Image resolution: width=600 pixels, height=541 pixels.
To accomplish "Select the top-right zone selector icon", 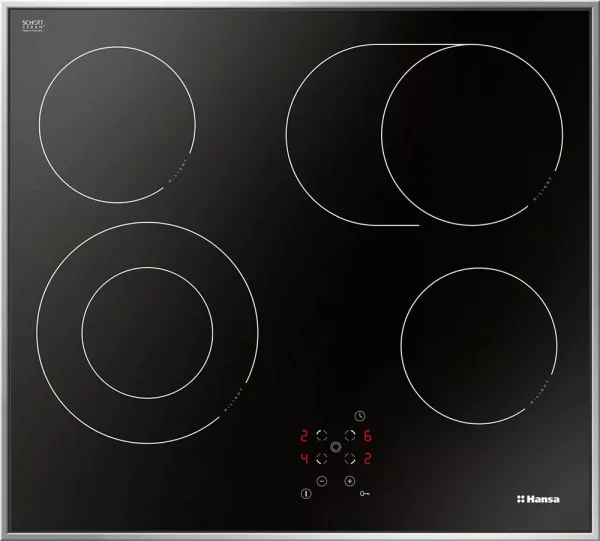I will tap(350, 435).
